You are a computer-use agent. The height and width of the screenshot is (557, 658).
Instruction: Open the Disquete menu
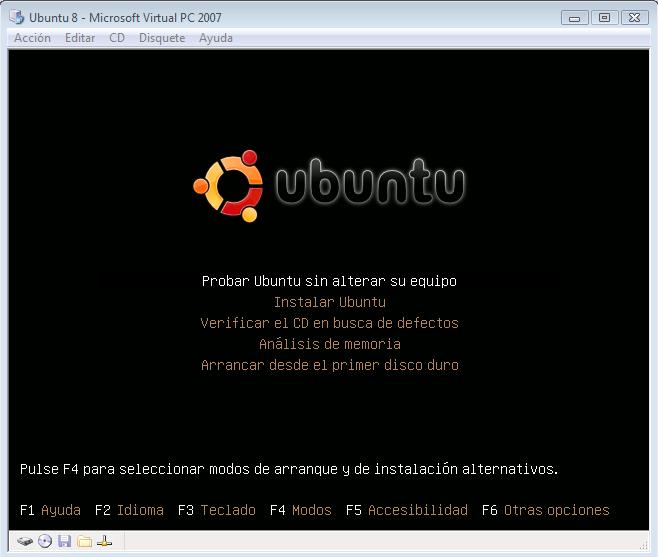coord(162,38)
